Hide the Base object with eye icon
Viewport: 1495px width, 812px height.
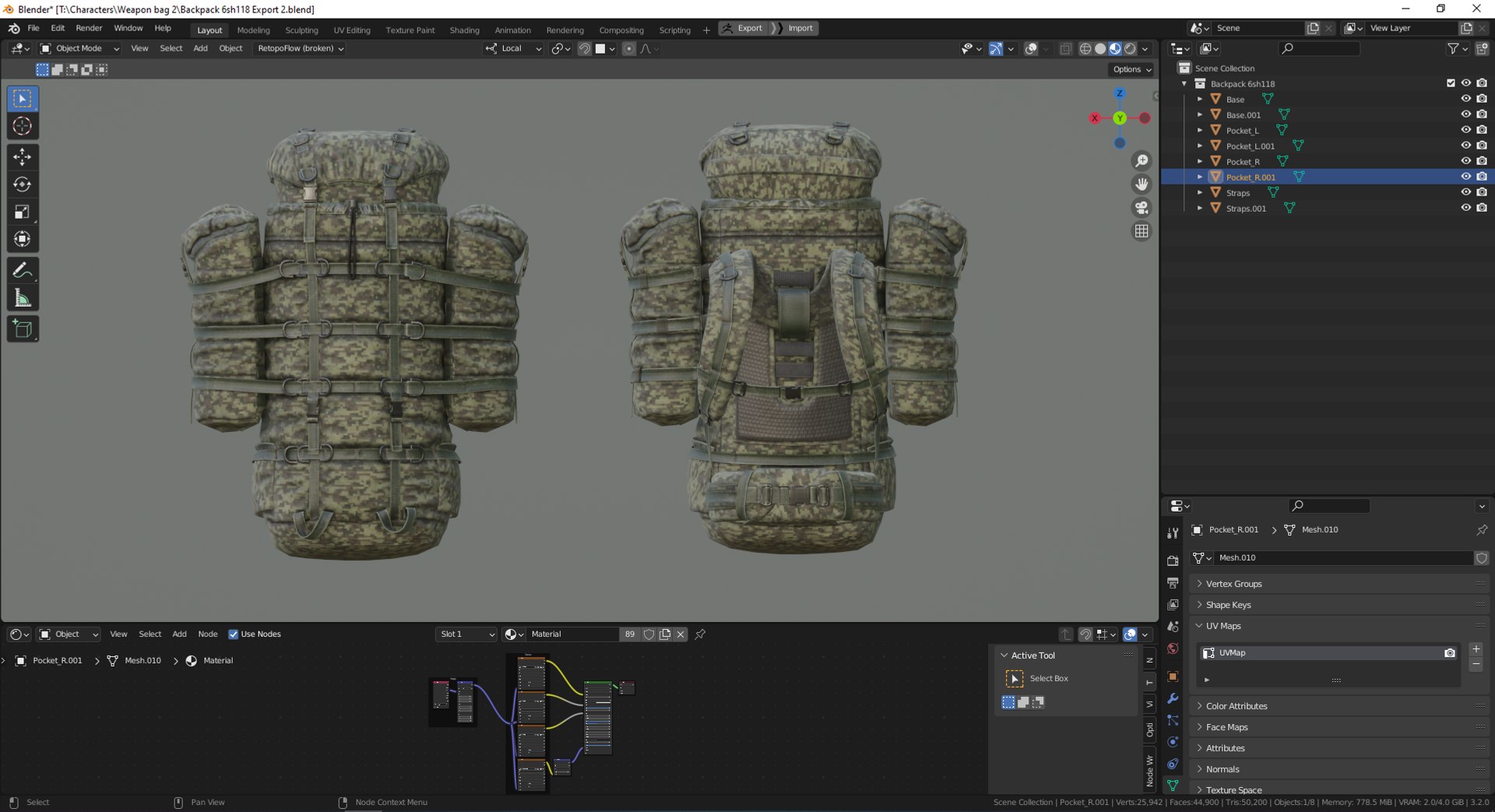pyautogui.click(x=1465, y=99)
